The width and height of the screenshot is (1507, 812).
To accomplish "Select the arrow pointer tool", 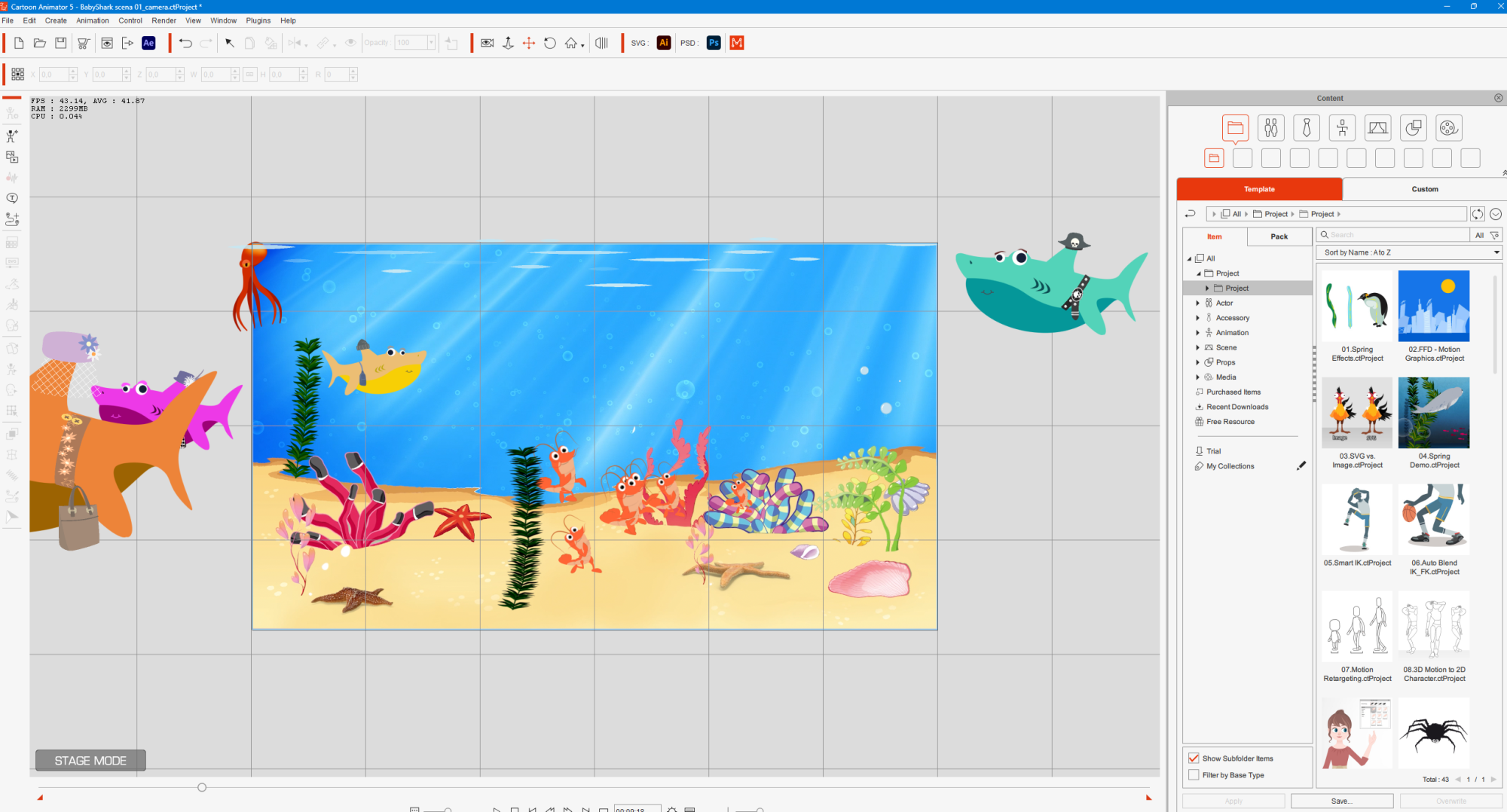I will point(230,43).
